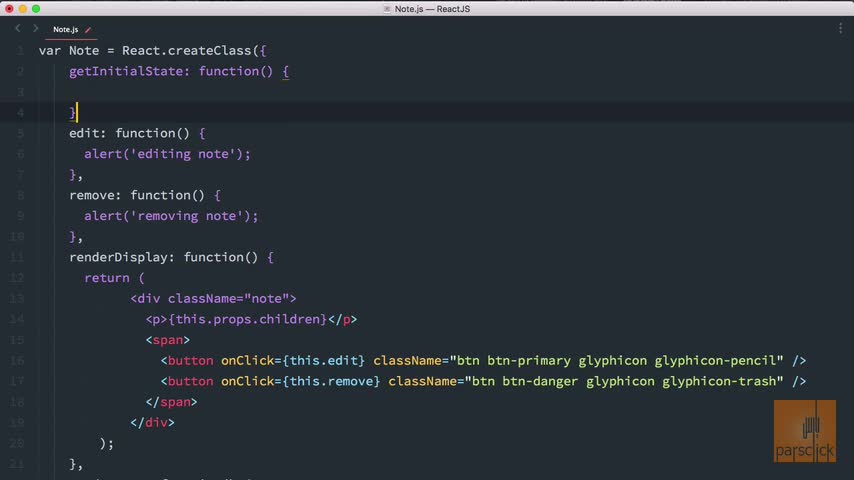The height and width of the screenshot is (480, 854).
Task: Click the 'renderDisplay: function()' declaration
Action: click(163, 258)
